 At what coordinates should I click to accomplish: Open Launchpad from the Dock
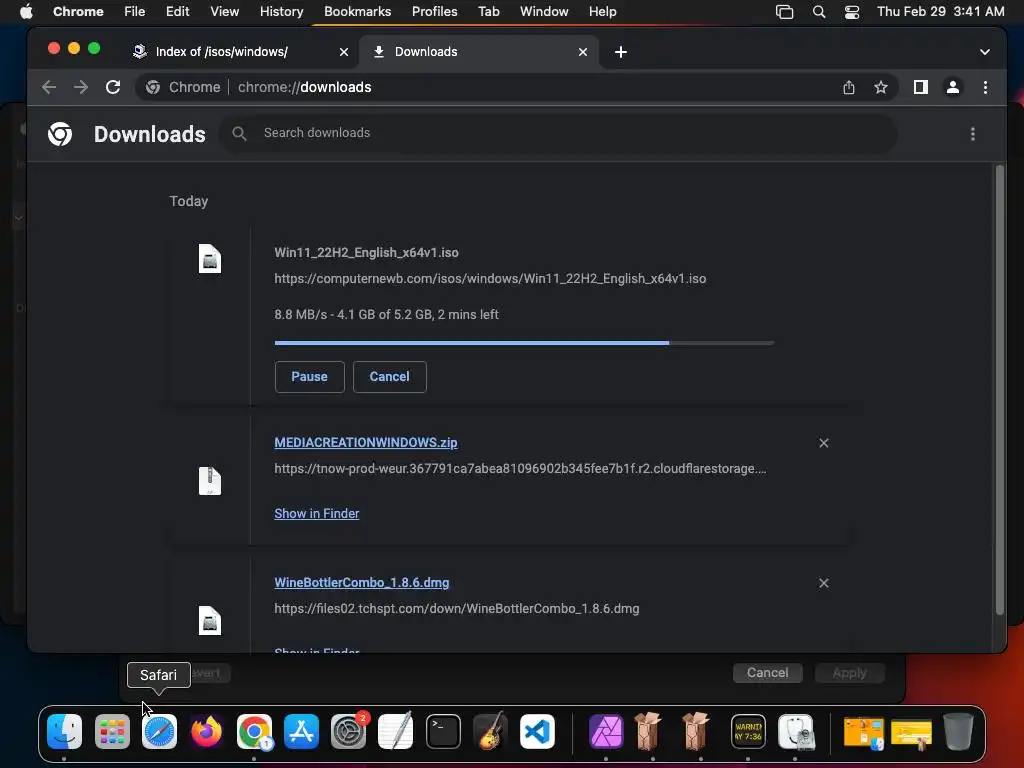point(112,731)
